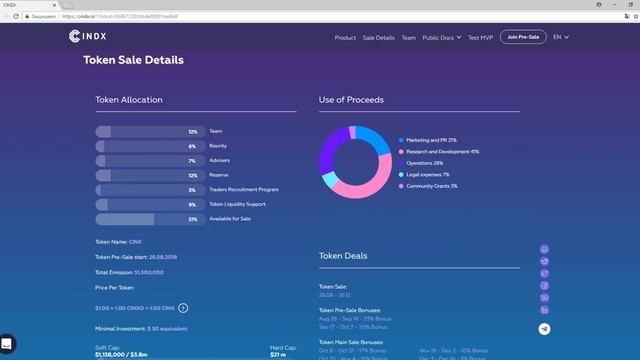This screenshot has width=640, height=360.
Task: Click the secure lock icon in address bar
Action: point(27,16)
